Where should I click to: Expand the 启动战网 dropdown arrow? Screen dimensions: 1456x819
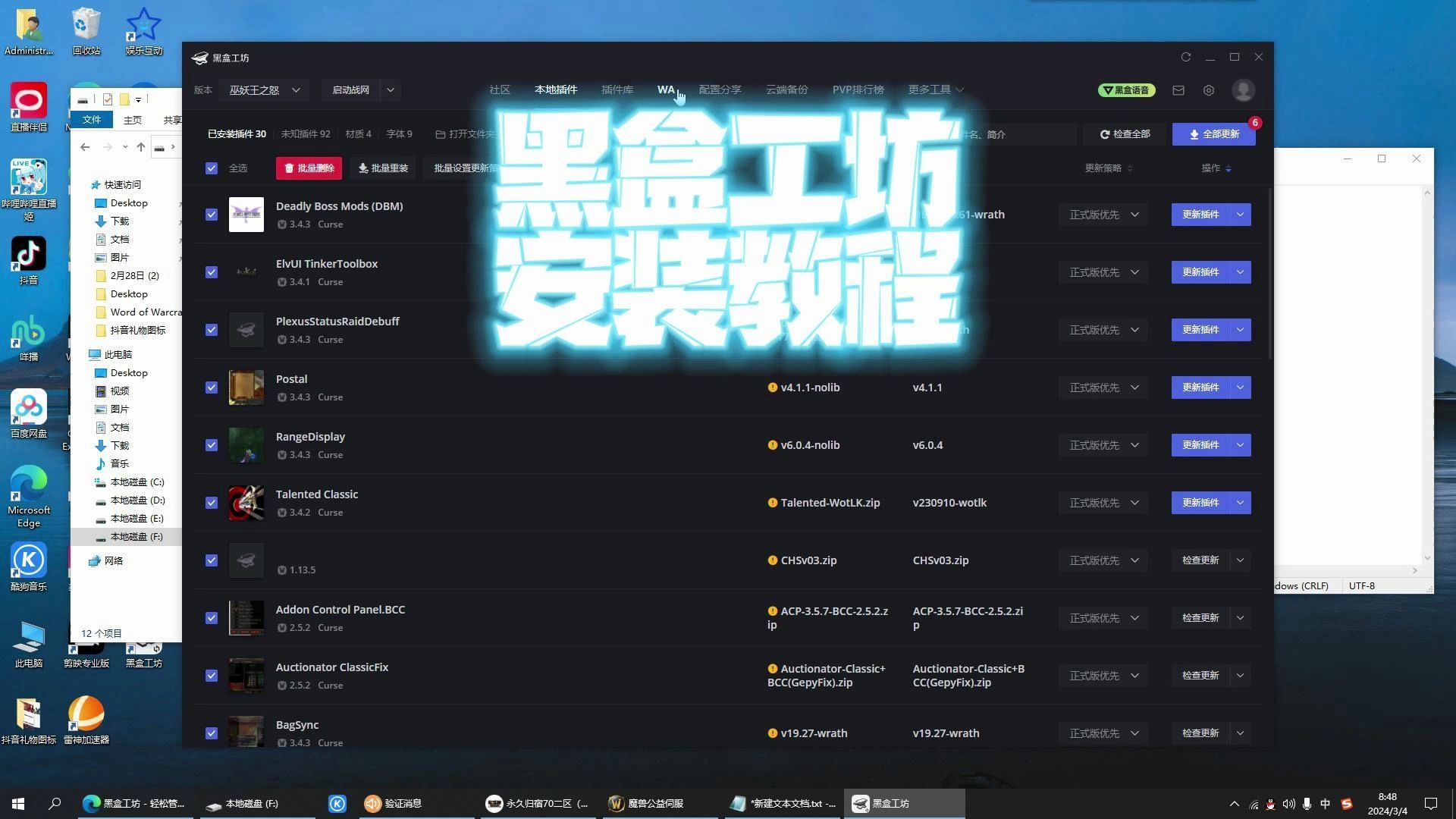(x=390, y=90)
